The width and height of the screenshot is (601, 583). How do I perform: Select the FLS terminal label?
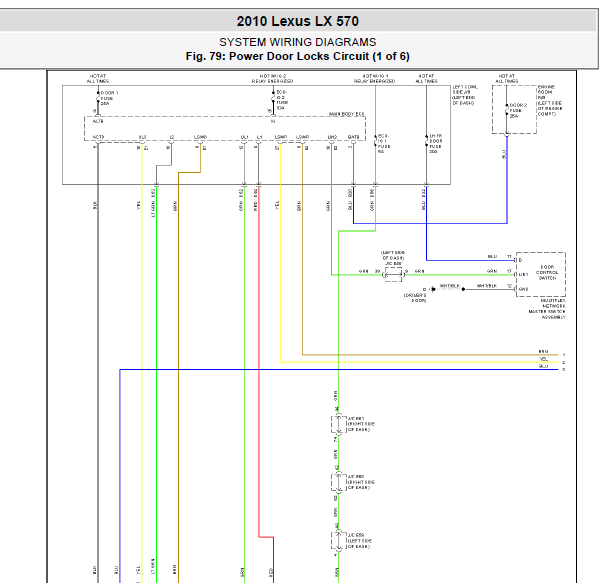[x=142, y=137]
